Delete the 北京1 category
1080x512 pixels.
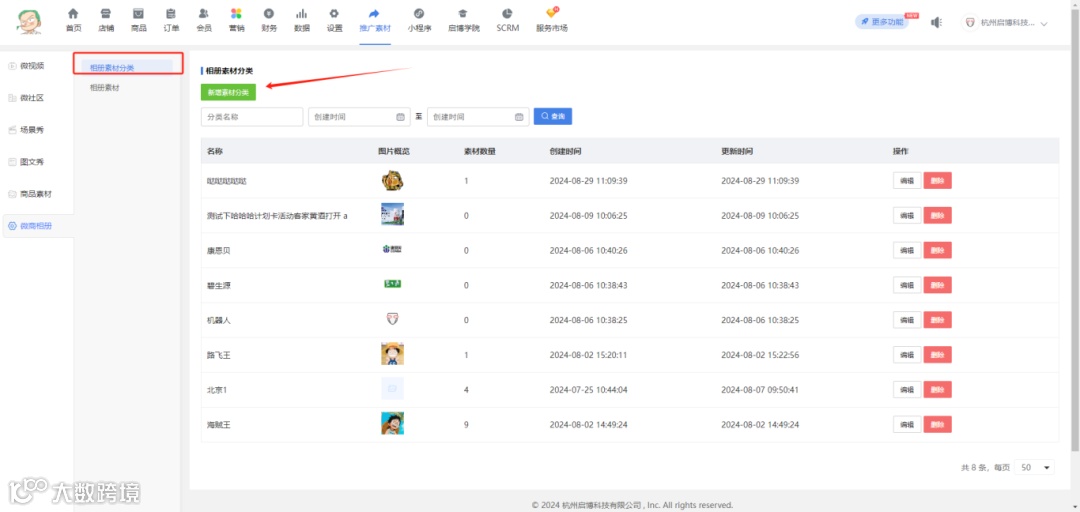tap(937, 389)
